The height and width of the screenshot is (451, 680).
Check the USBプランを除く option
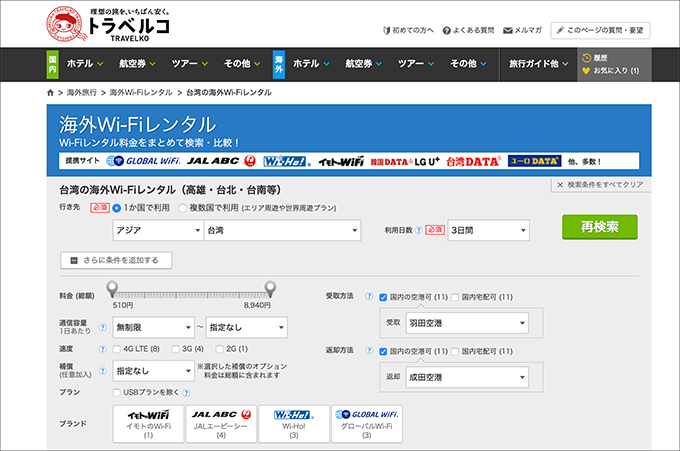tap(117, 392)
